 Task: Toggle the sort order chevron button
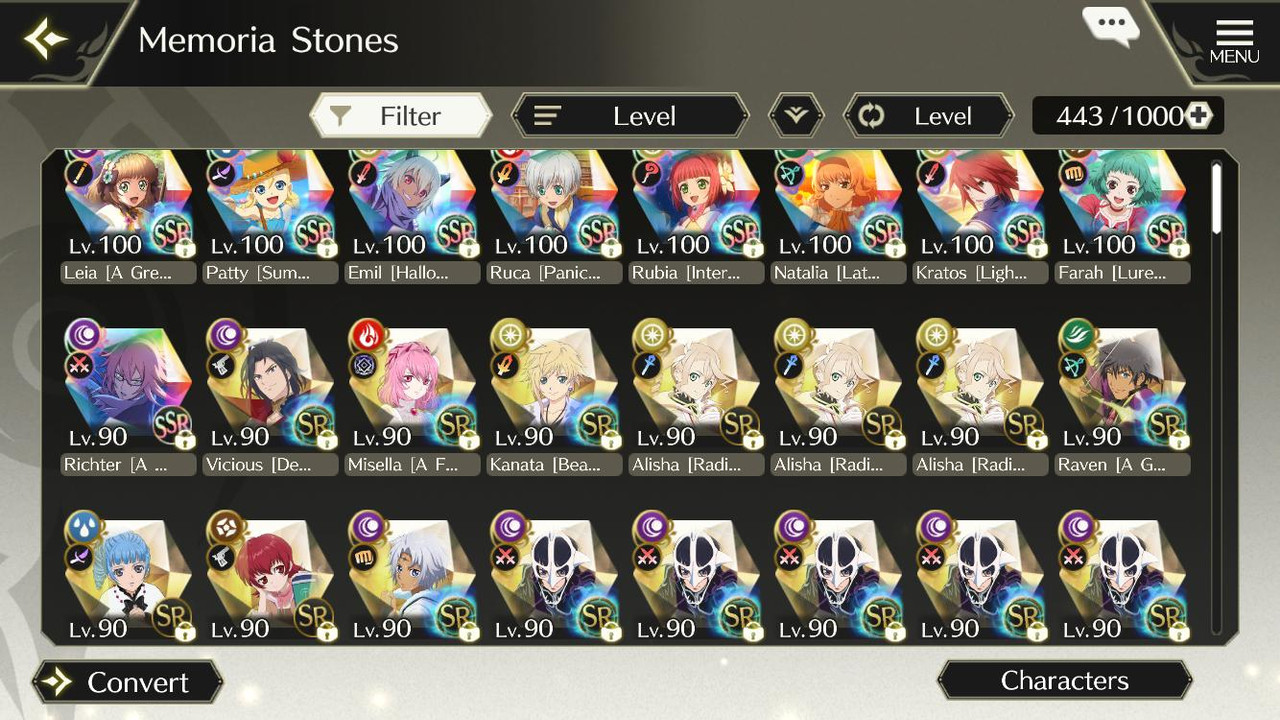click(x=796, y=116)
